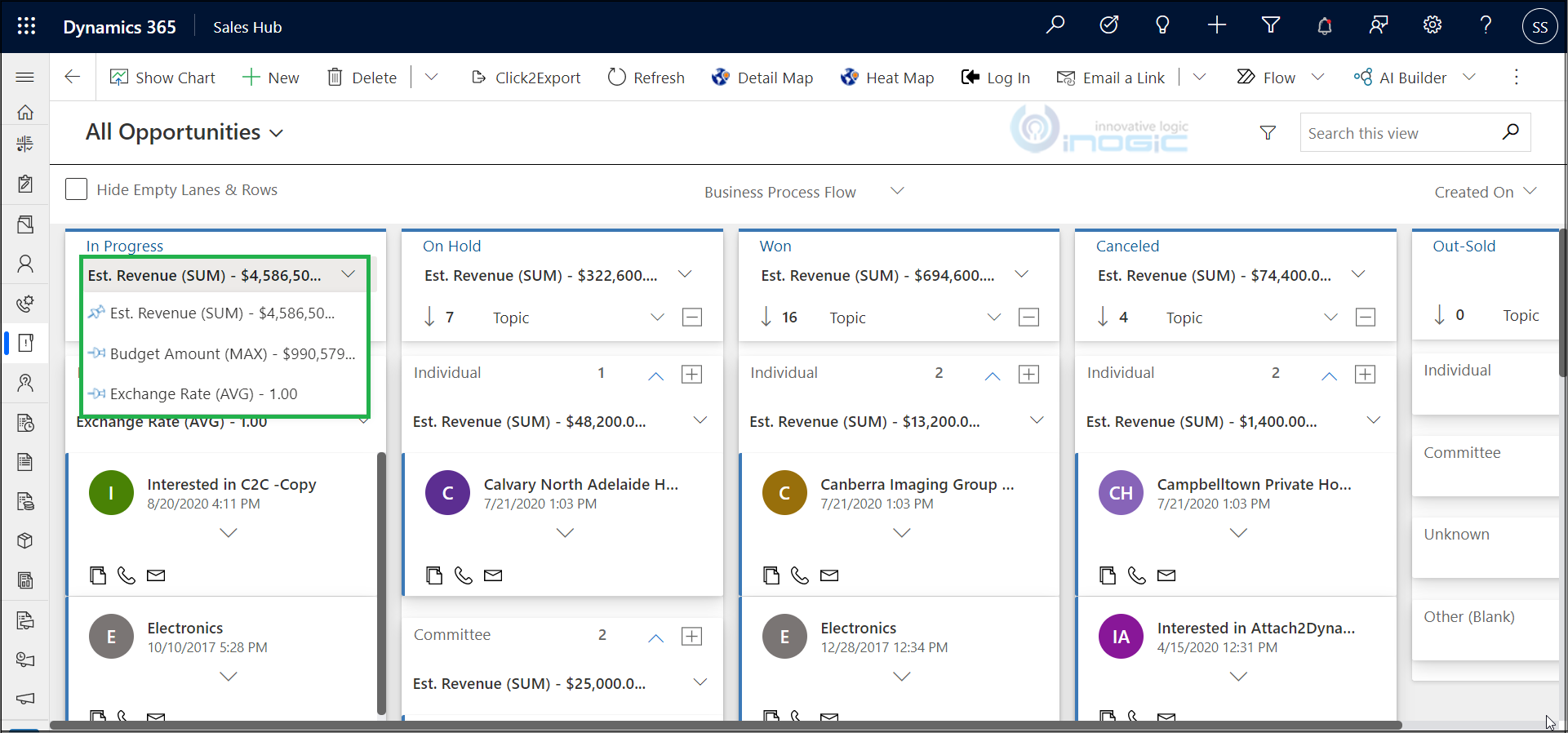
Task: Click the view filter funnel icon
Action: [x=1268, y=132]
